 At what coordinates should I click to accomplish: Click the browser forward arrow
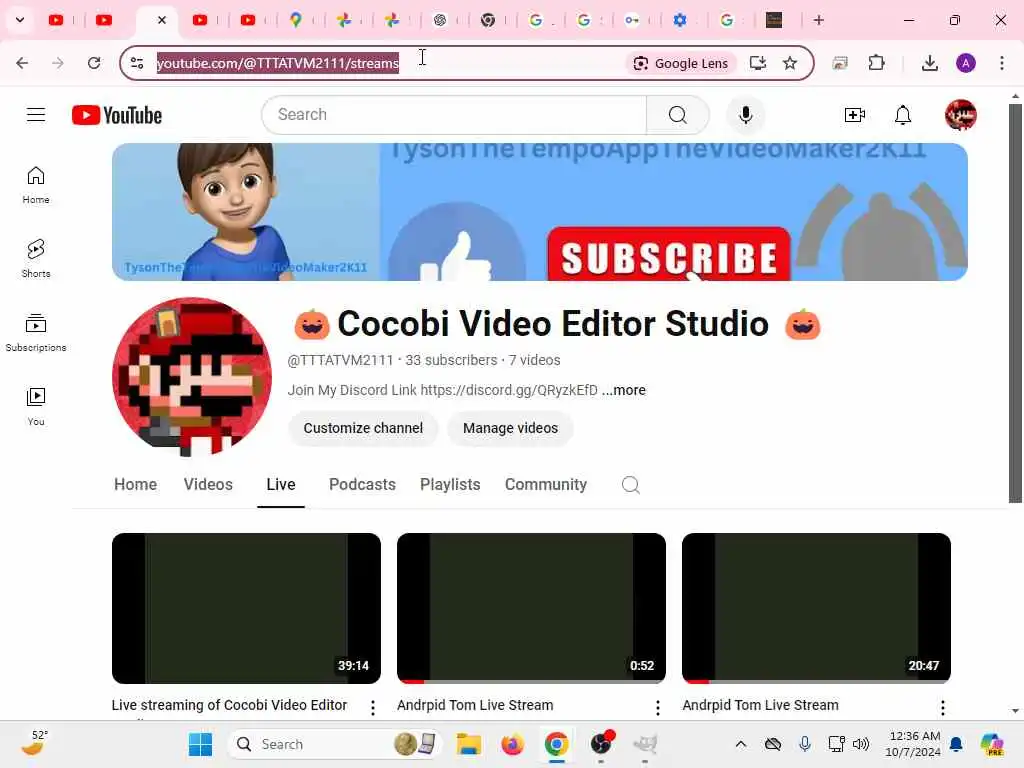pos(57,63)
